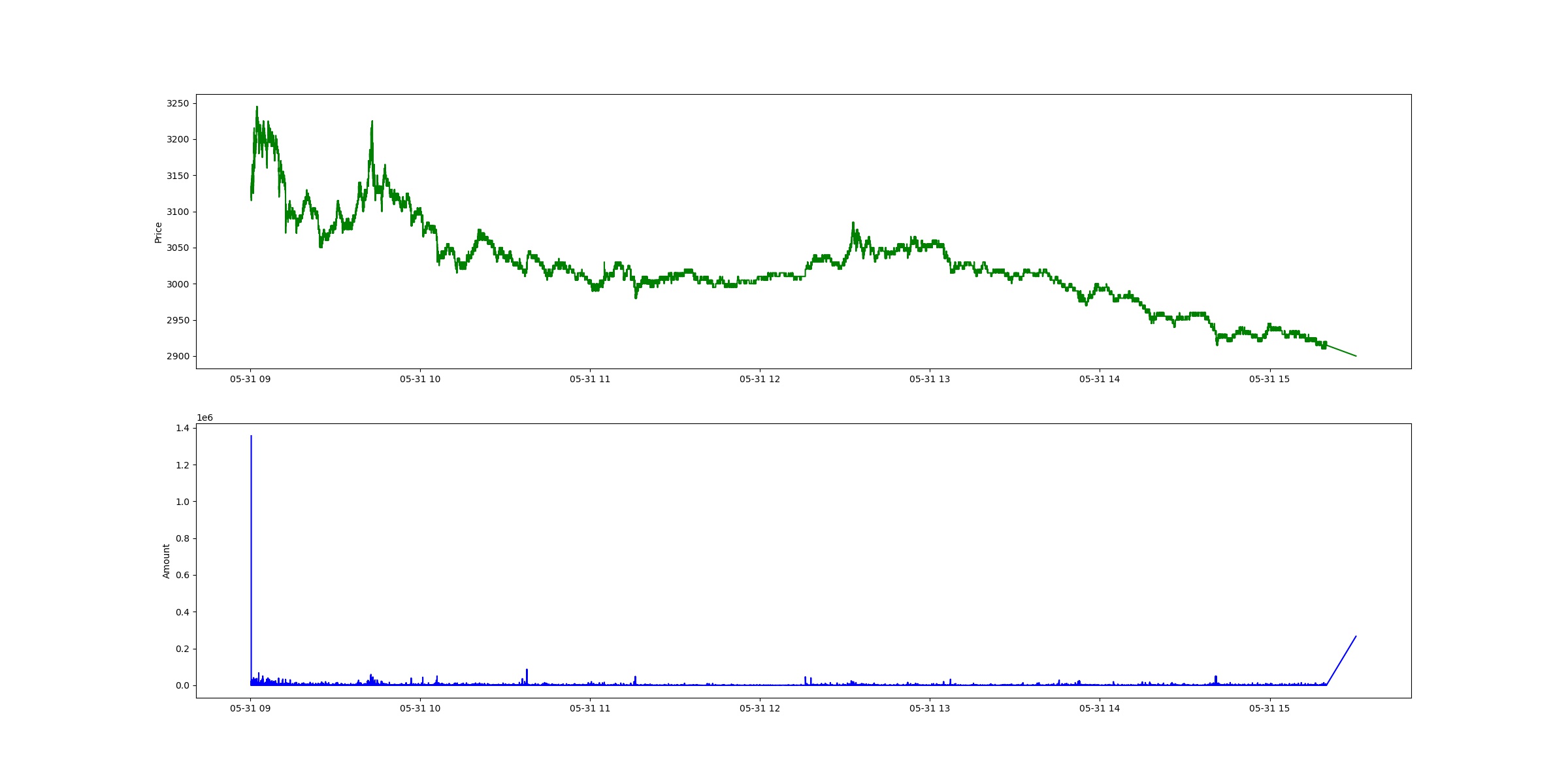The image size is (1568, 784).
Task: Click the 3000 tick on the price axis
Action: click(178, 284)
